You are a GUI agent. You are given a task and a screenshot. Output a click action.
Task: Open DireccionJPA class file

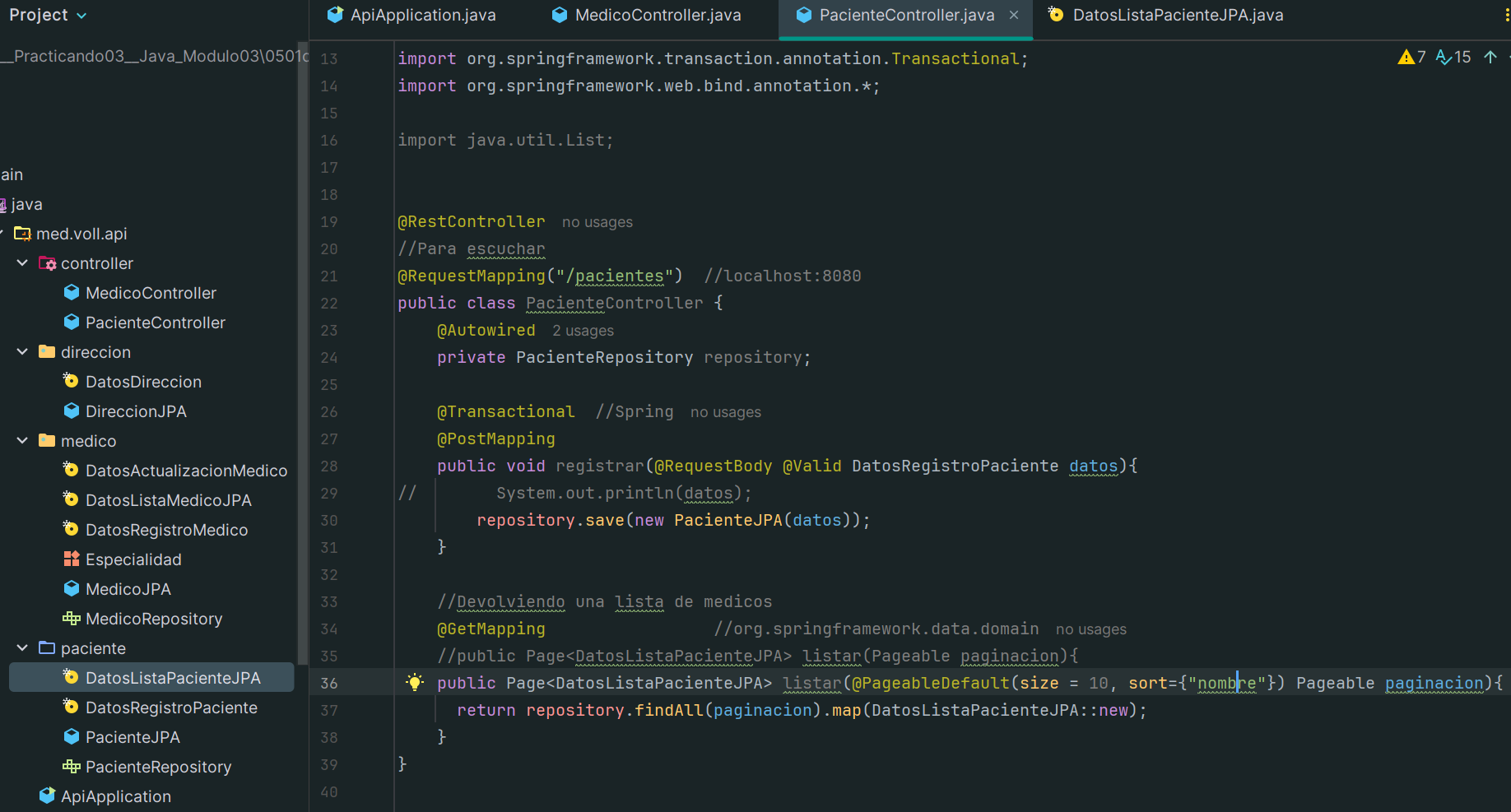[x=136, y=411]
